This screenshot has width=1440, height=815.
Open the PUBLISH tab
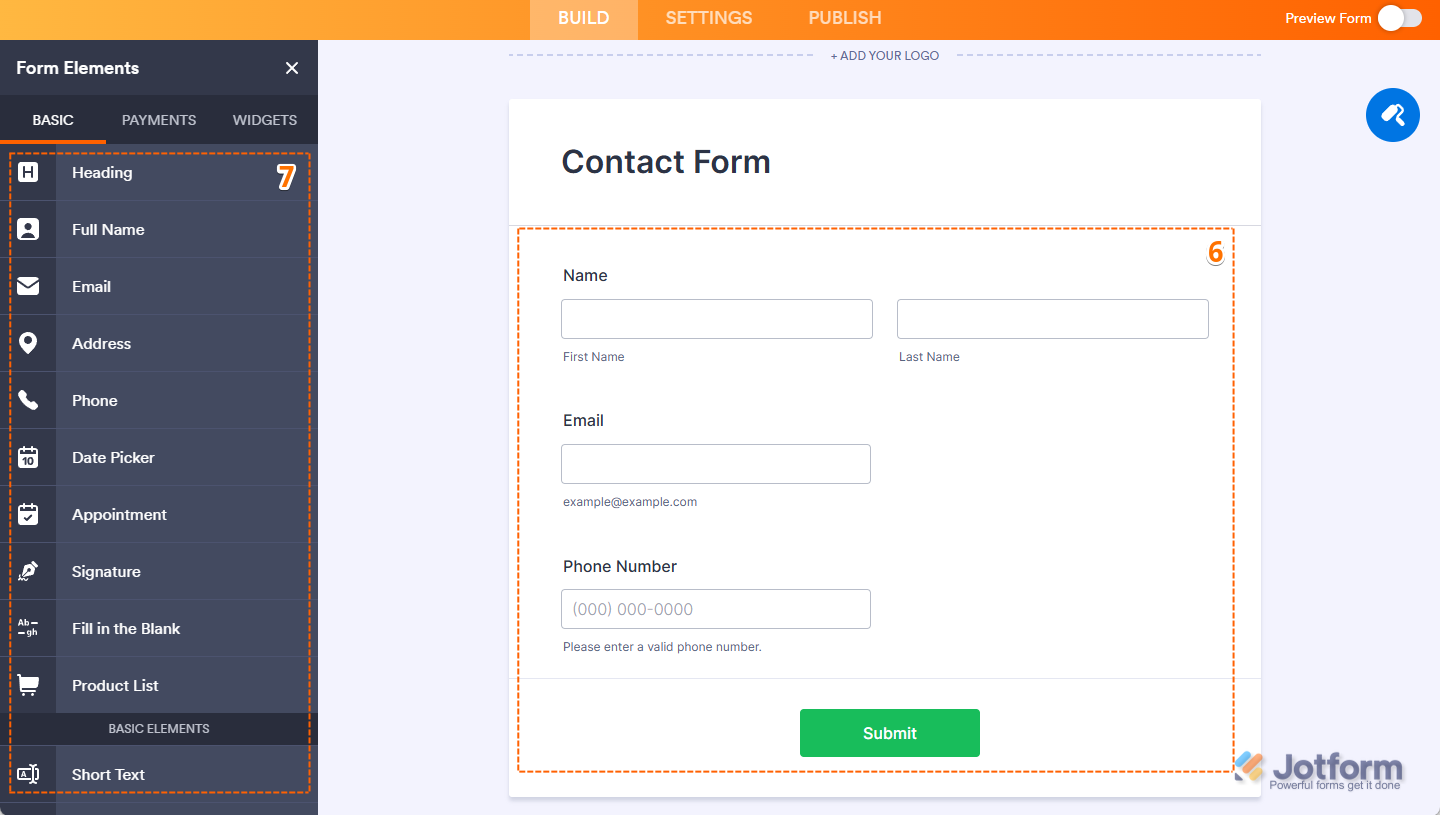tap(845, 18)
